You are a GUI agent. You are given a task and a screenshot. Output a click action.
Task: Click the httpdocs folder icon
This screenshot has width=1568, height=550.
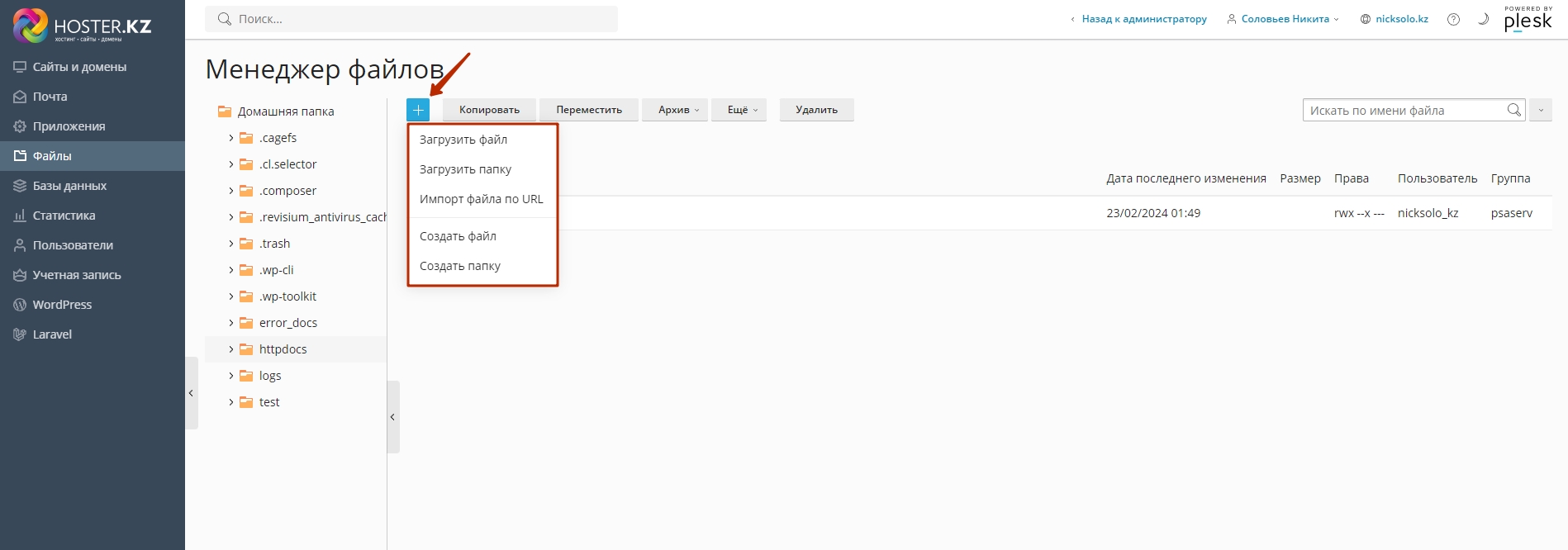(x=246, y=349)
